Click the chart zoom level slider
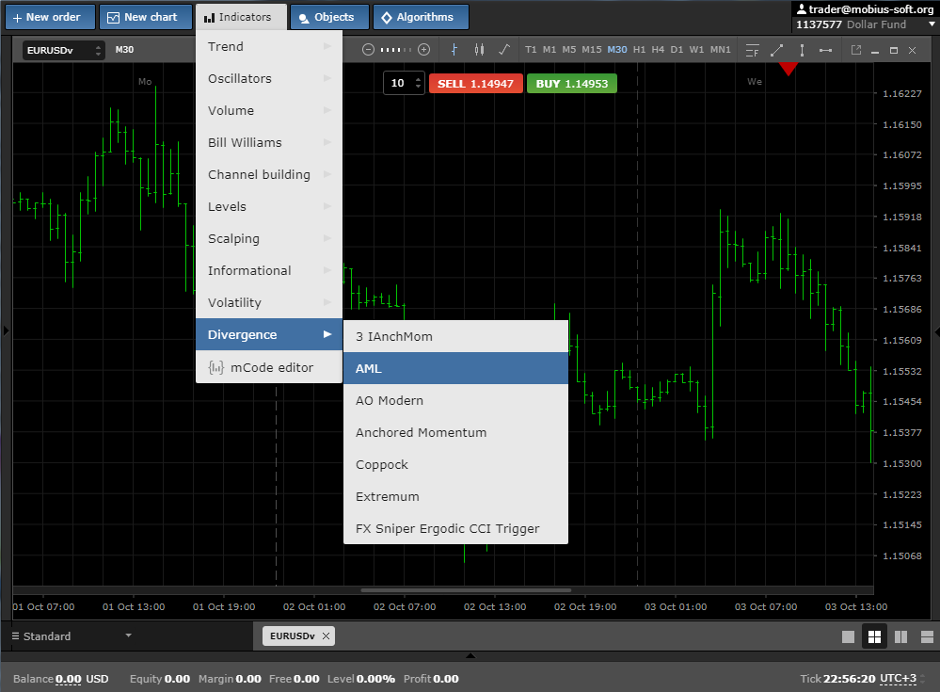This screenshot has height=692, width=940. tap(396, 50)
